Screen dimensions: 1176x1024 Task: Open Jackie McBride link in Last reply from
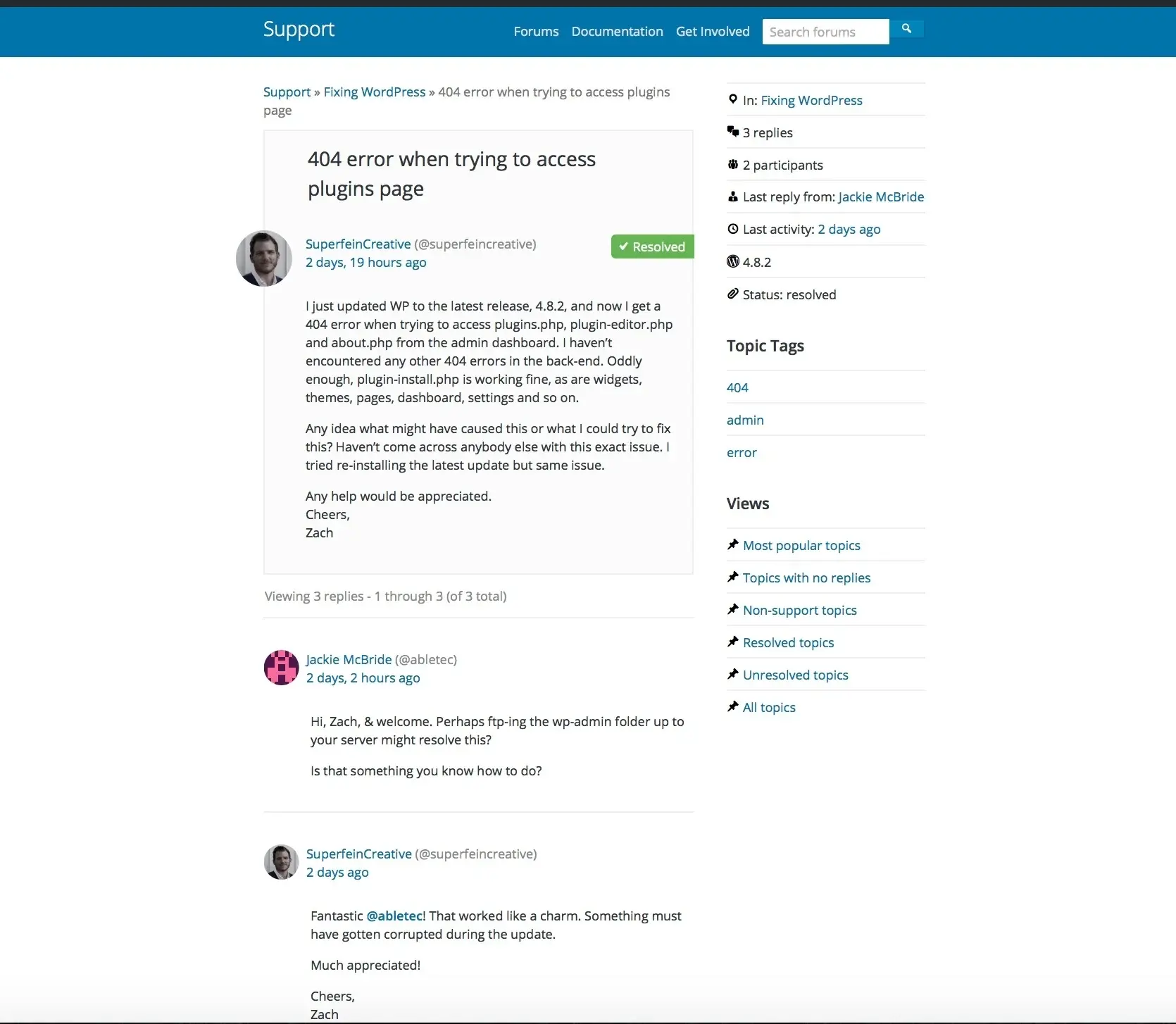[x=881, y=197]
